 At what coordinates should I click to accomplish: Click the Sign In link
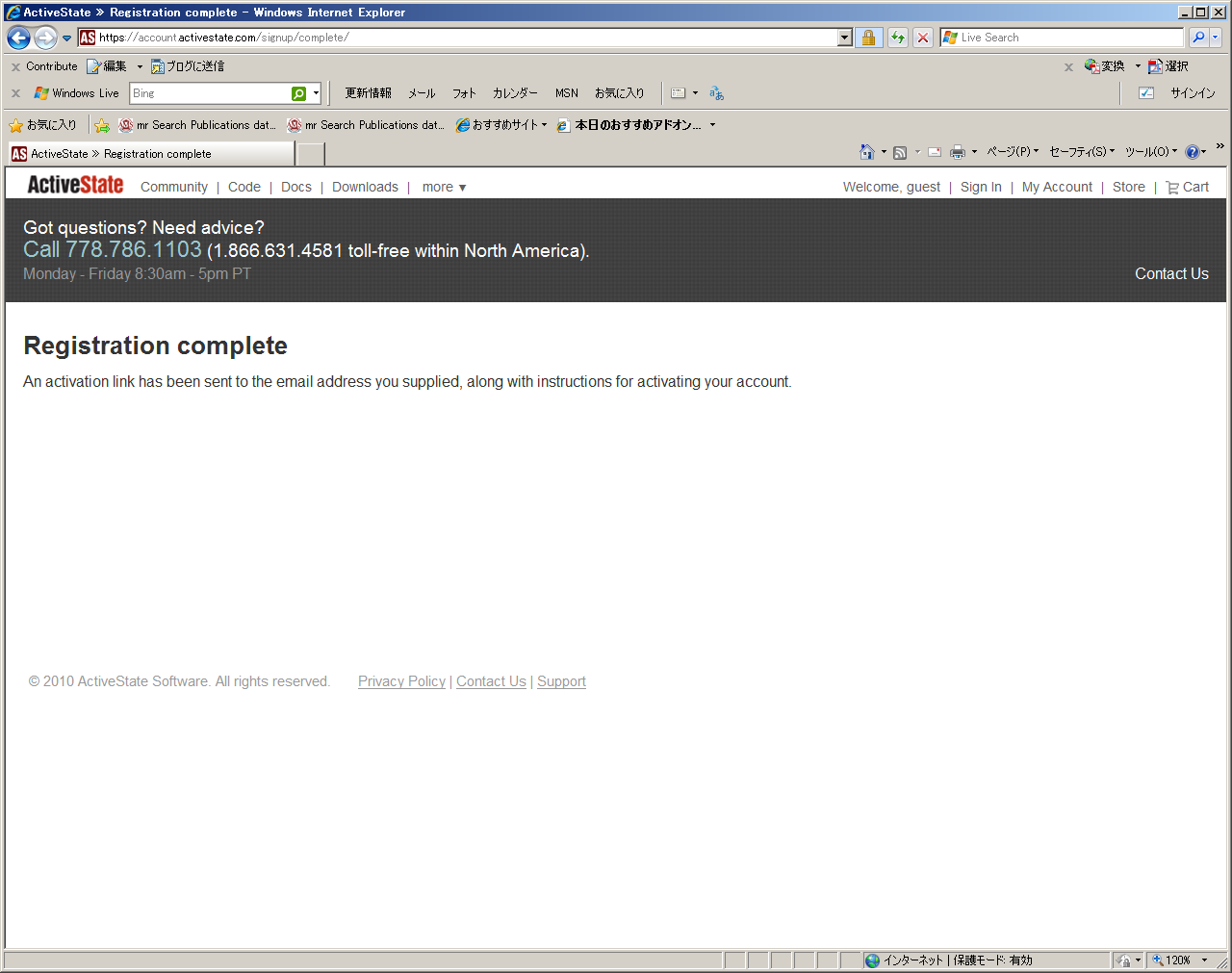click(981, 187)
